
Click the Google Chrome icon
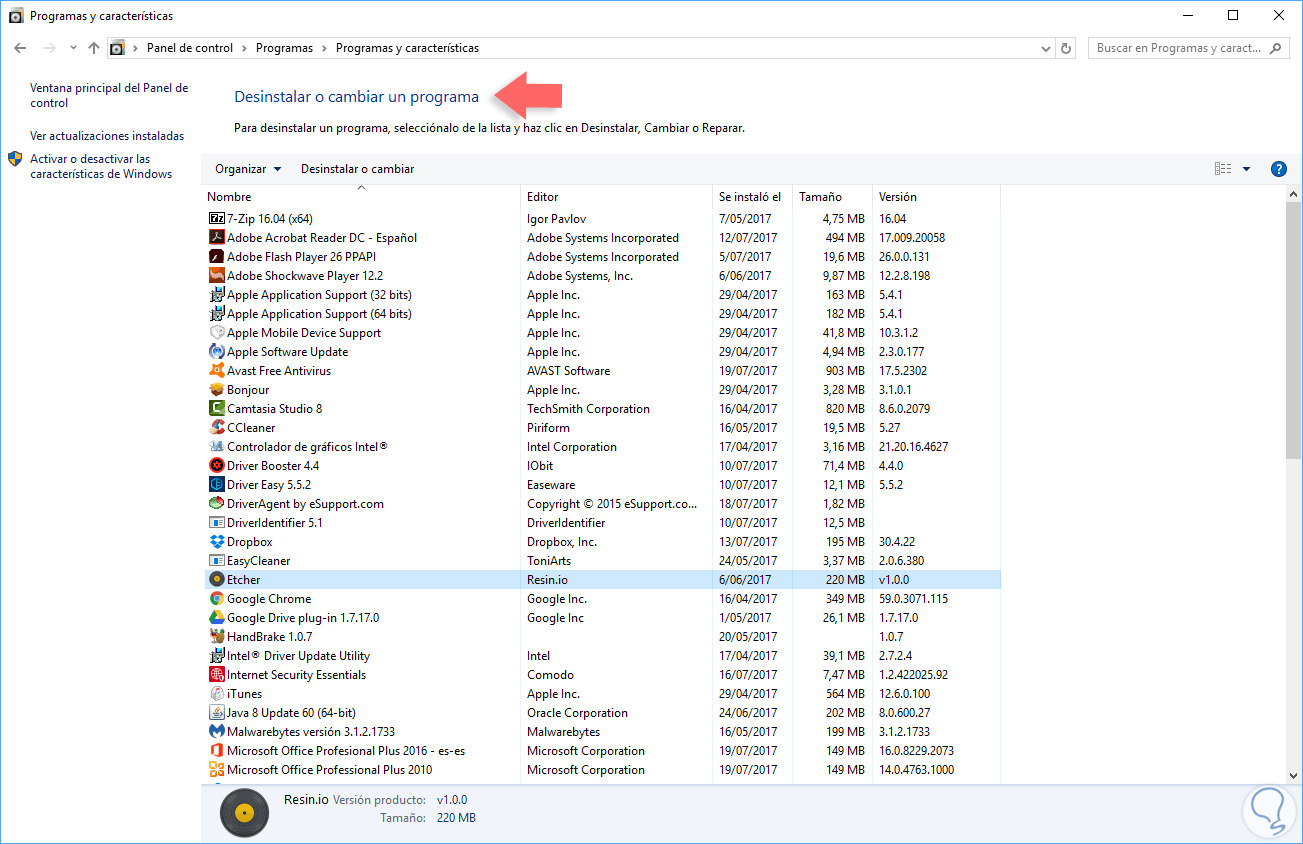[217, 598]
